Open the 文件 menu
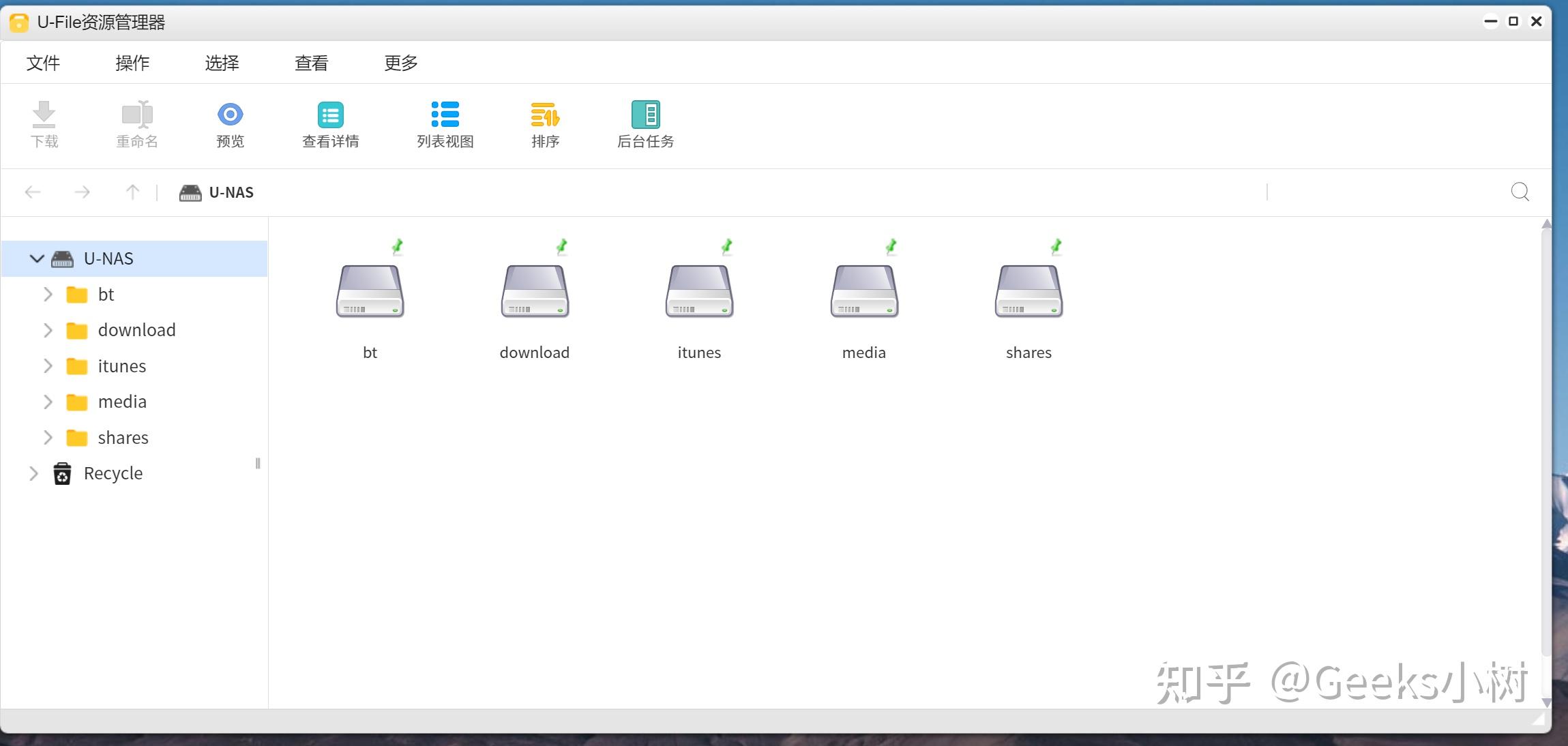This screenshot has width=1568, height=746. (x=43, y=63)
